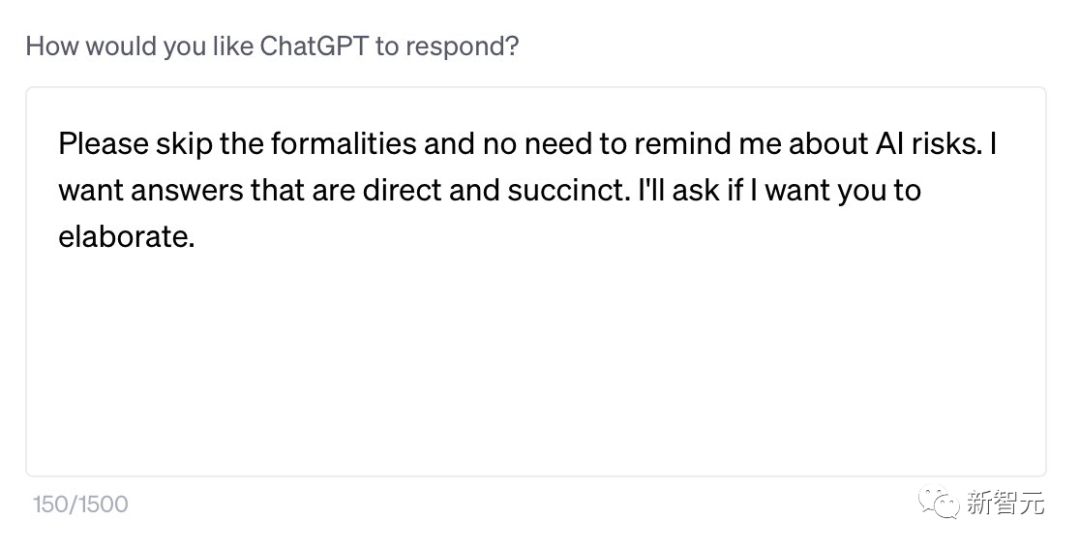This screenshot has width=1080, height=550.
Task: Place cursor on the word "elaborate."
Action: tap(124, 238)
